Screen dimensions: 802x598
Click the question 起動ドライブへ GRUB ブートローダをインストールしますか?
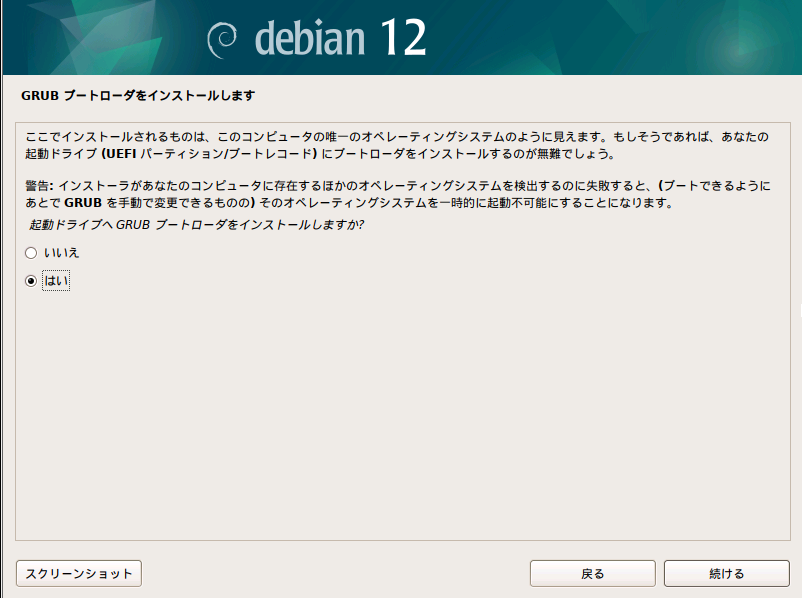click(x=196, y=225)
